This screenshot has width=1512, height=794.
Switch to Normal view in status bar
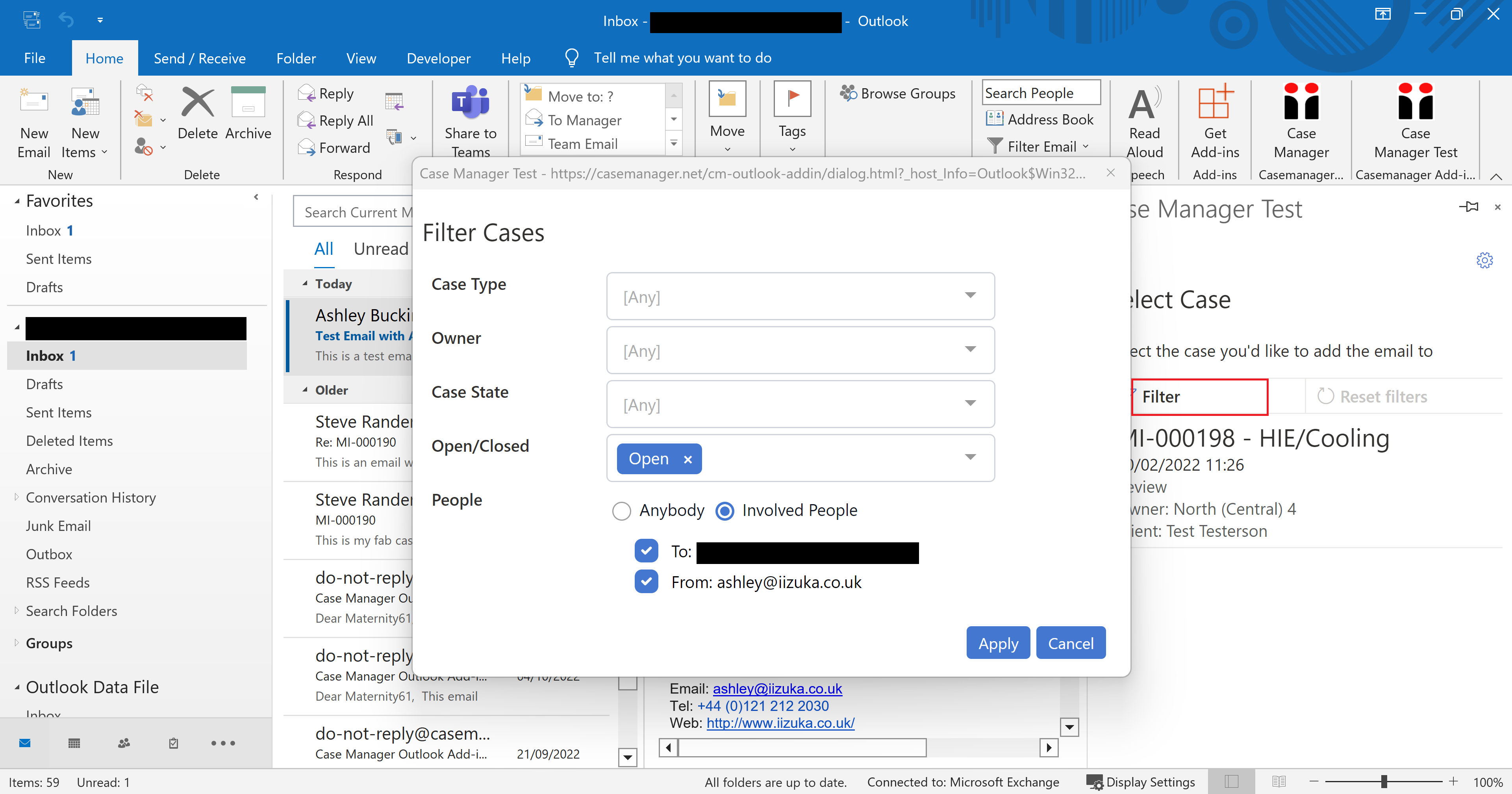point(1231,781)
